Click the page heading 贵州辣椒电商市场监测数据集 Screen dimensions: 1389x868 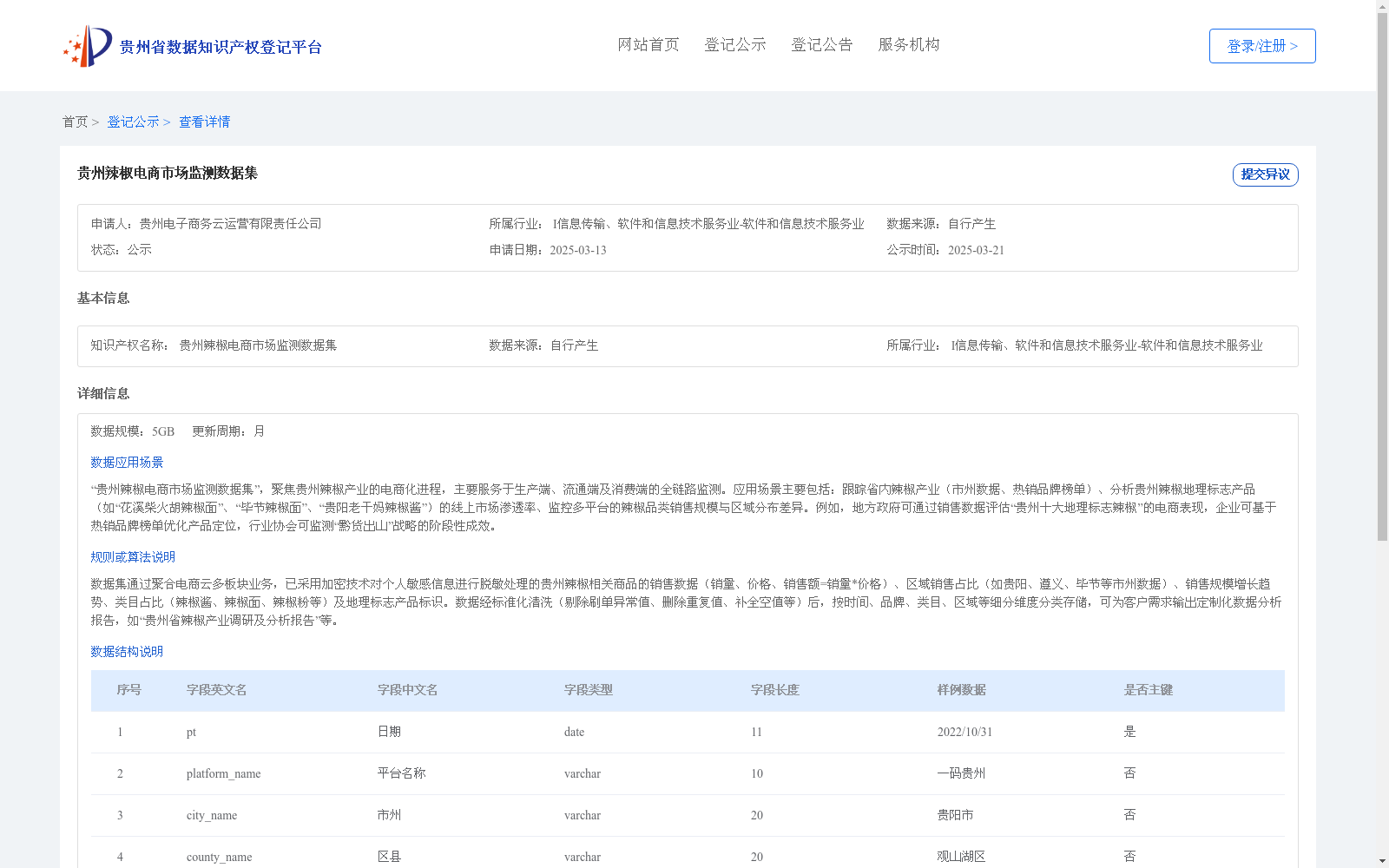click(168, 174)
